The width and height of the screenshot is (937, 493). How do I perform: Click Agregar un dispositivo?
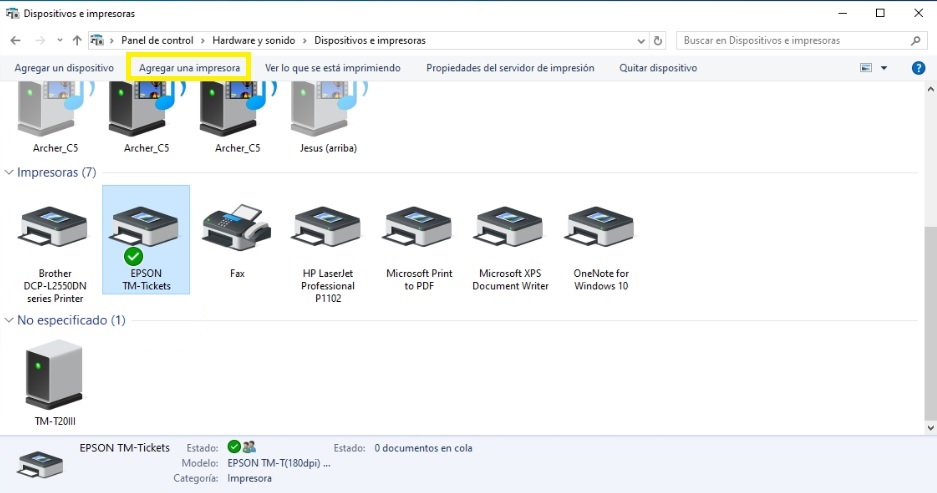click(64, 68)
